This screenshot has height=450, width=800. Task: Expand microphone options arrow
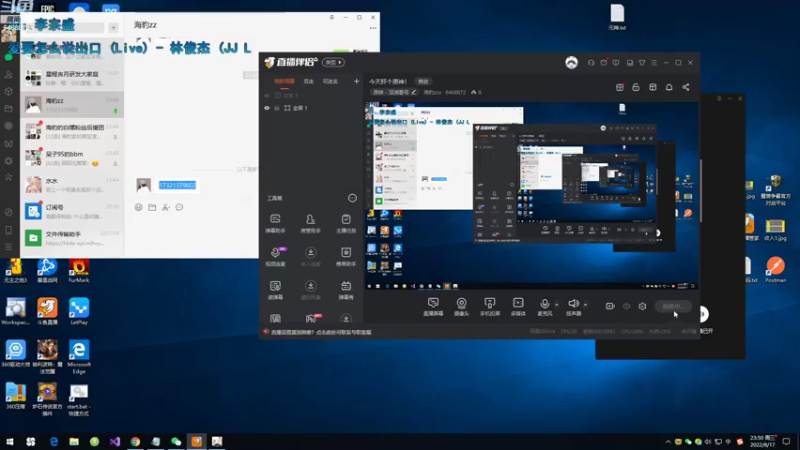click(x=557, y=305)
